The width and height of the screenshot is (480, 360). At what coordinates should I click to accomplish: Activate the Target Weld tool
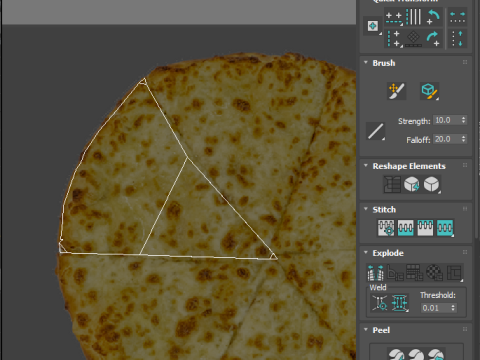click(x=380, y=303)
